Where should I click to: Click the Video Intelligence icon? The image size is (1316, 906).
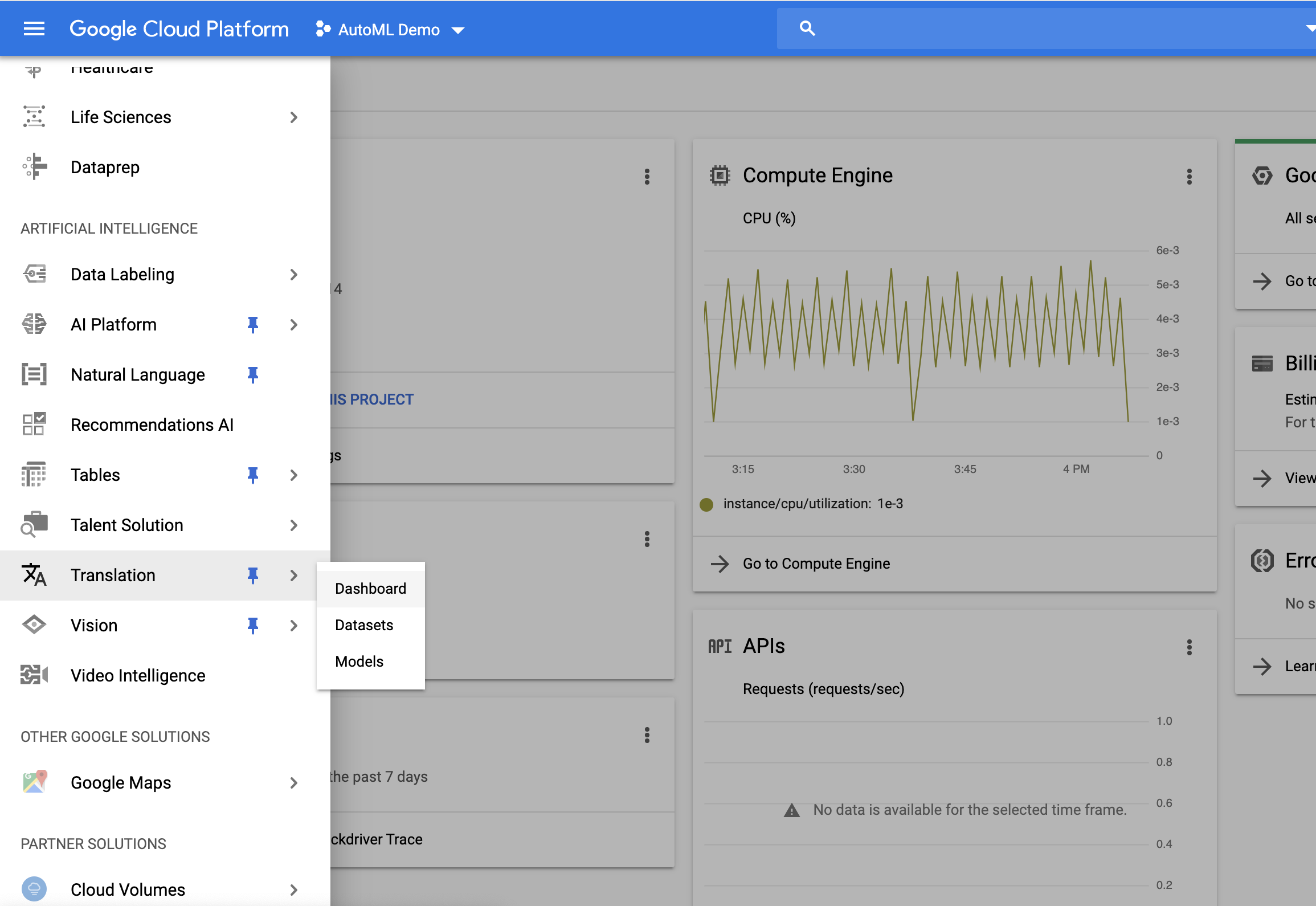click(34, 675)
